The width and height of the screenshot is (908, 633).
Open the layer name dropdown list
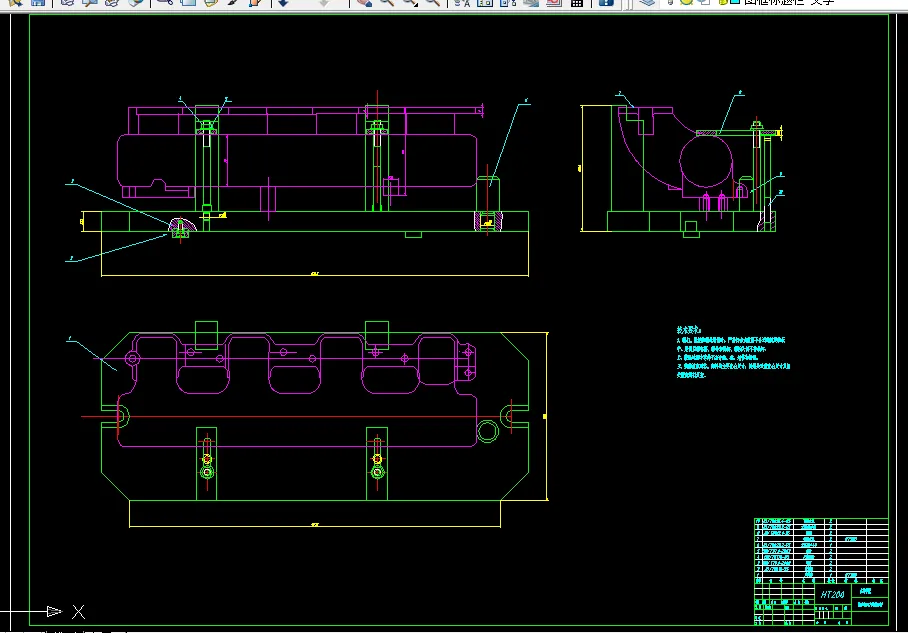pos(790,3)
